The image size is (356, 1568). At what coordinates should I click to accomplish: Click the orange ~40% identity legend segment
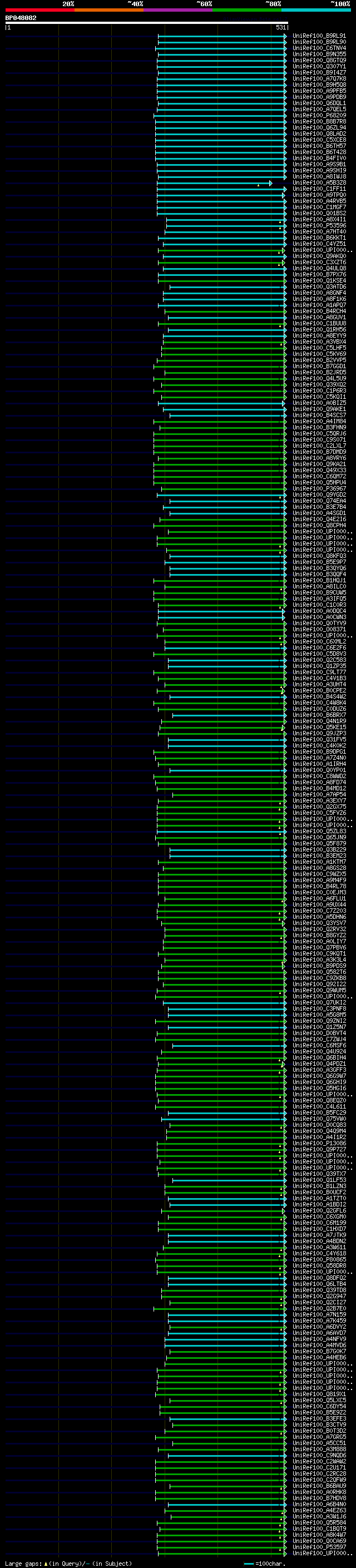click(x=109, y=10)
